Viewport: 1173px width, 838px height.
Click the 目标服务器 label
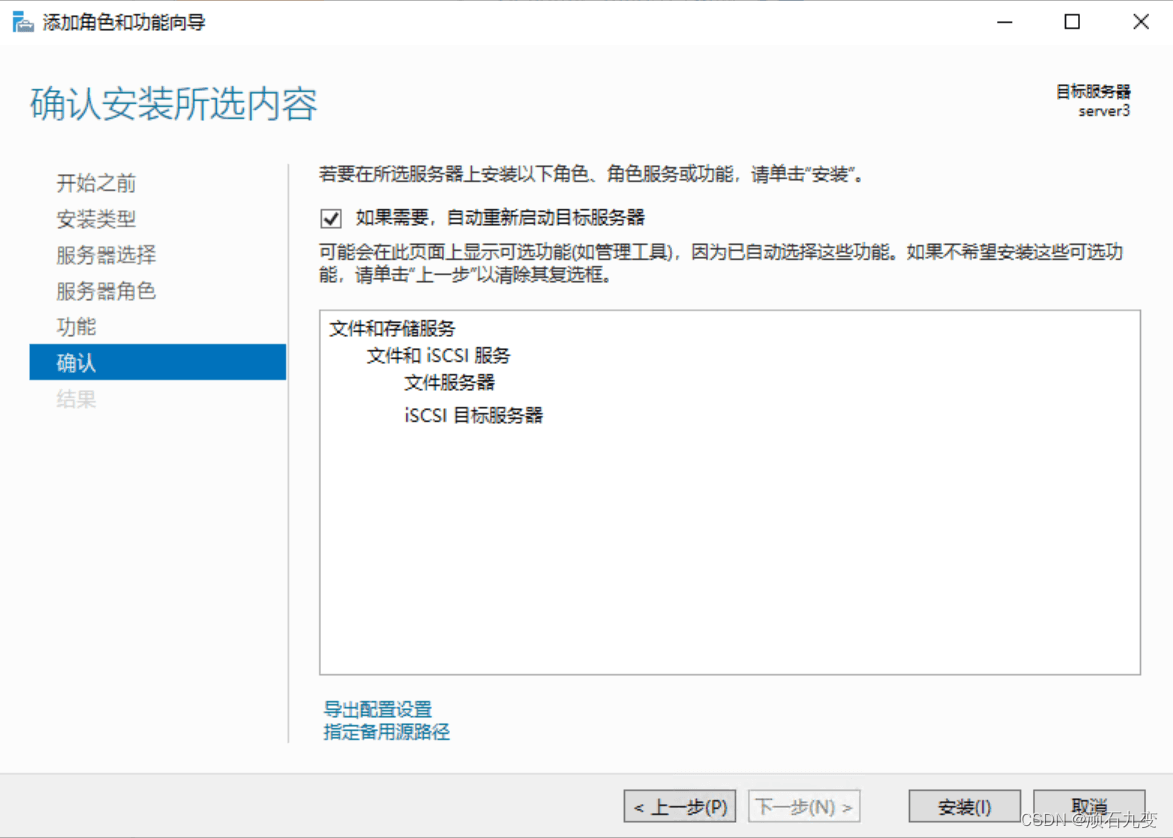[x=1093, y=92]
